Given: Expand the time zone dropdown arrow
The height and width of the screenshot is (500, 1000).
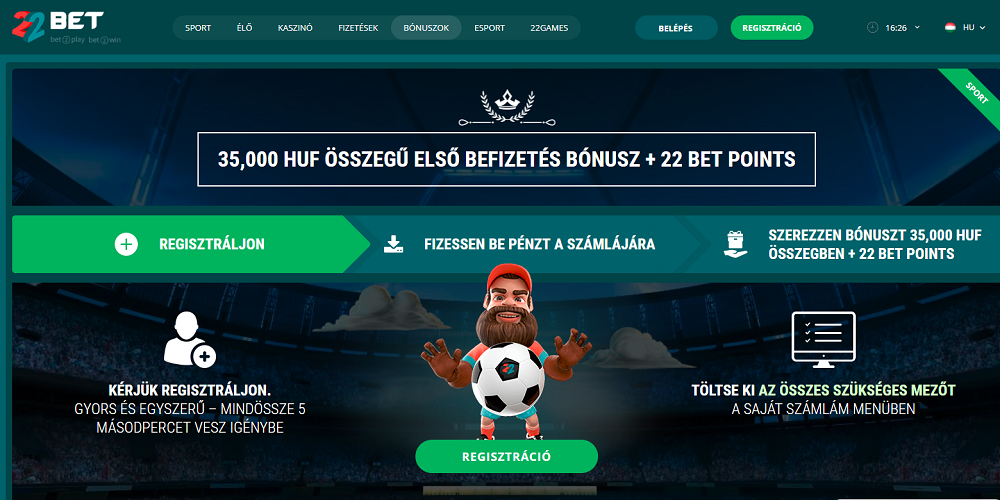Looking at the screenshot, I should pyautogui.click(x=917, y=27).
